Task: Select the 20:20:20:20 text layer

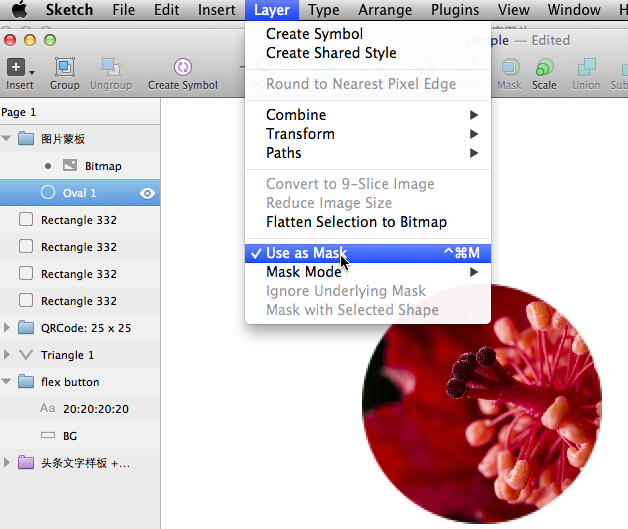Action: pyautogui.click(x=95, y=409)
